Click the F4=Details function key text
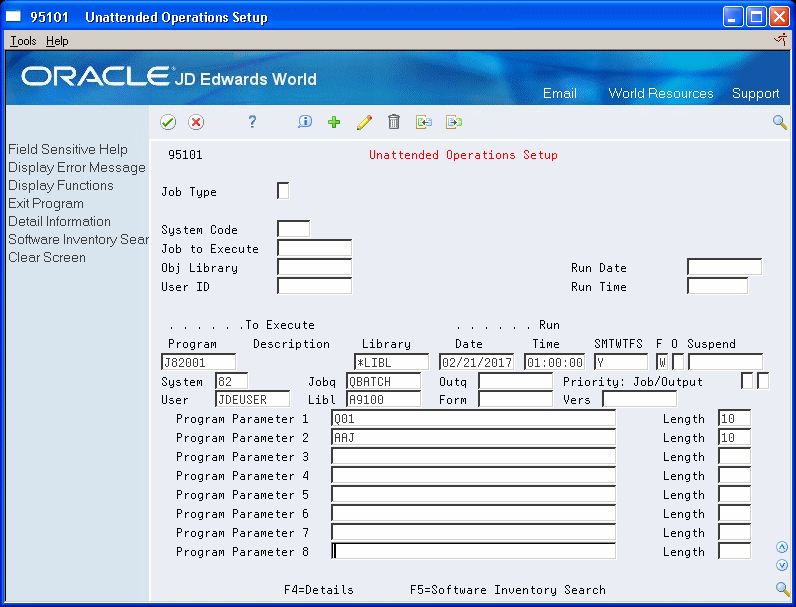This screenshot has height=607, width=796. [x=319, y=590]
